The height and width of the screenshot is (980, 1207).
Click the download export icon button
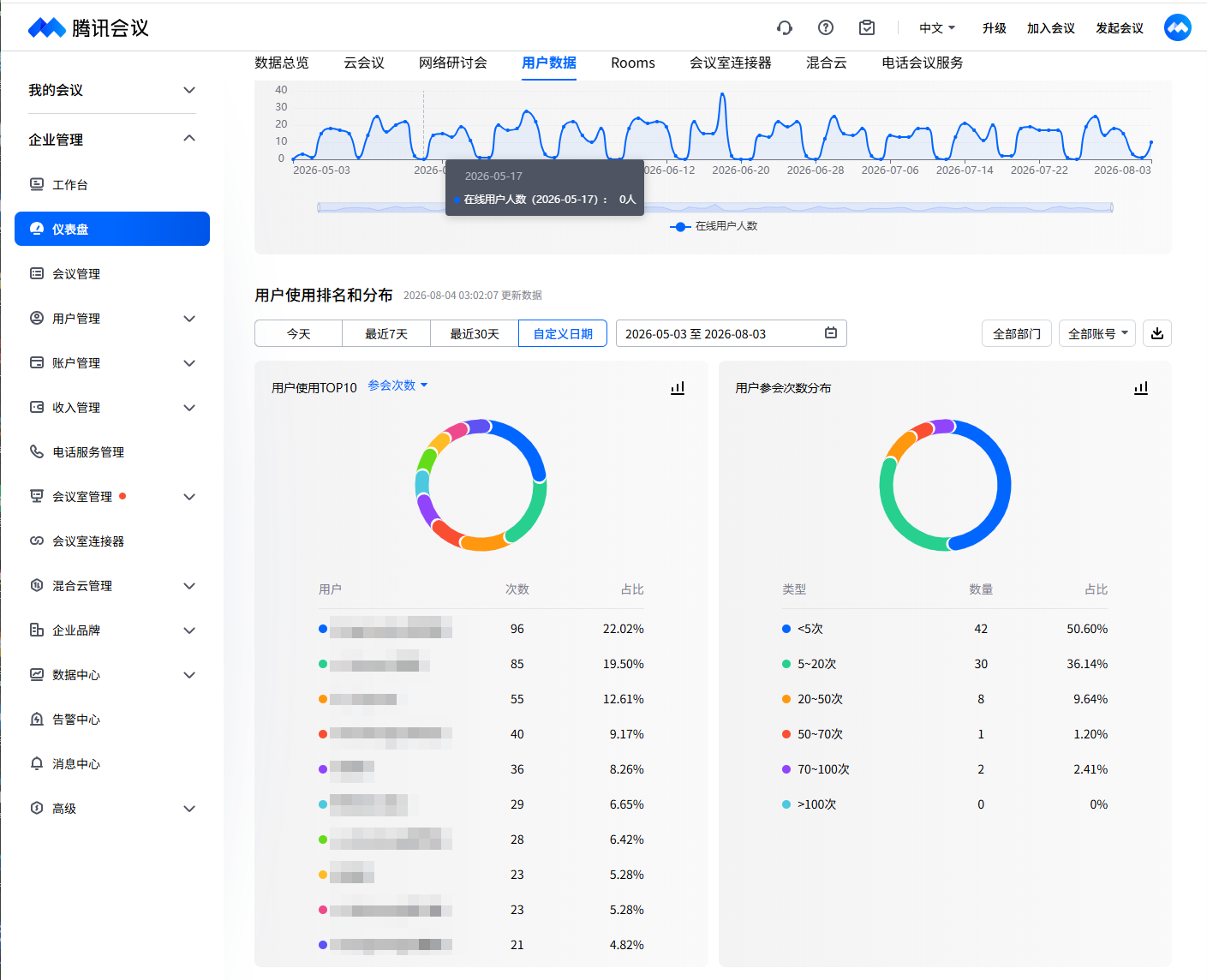(1157, 333)
